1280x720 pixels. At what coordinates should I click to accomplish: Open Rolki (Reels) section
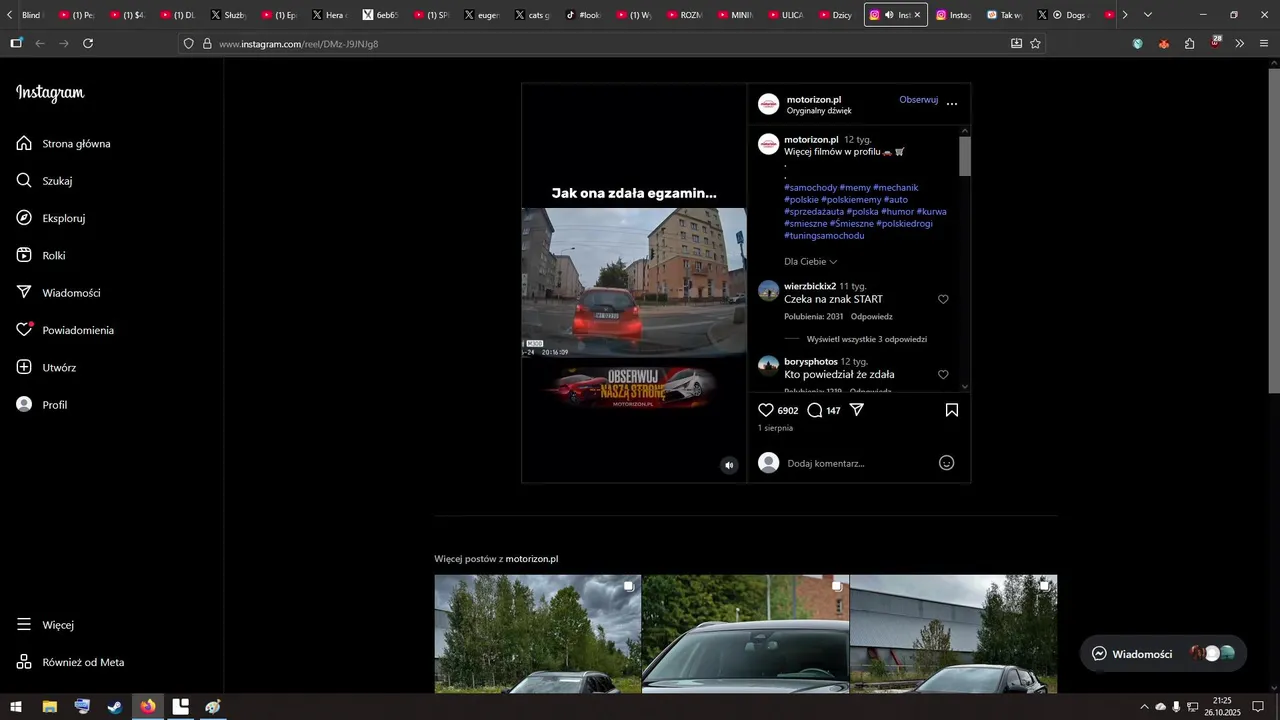click(x=41, y=256)
